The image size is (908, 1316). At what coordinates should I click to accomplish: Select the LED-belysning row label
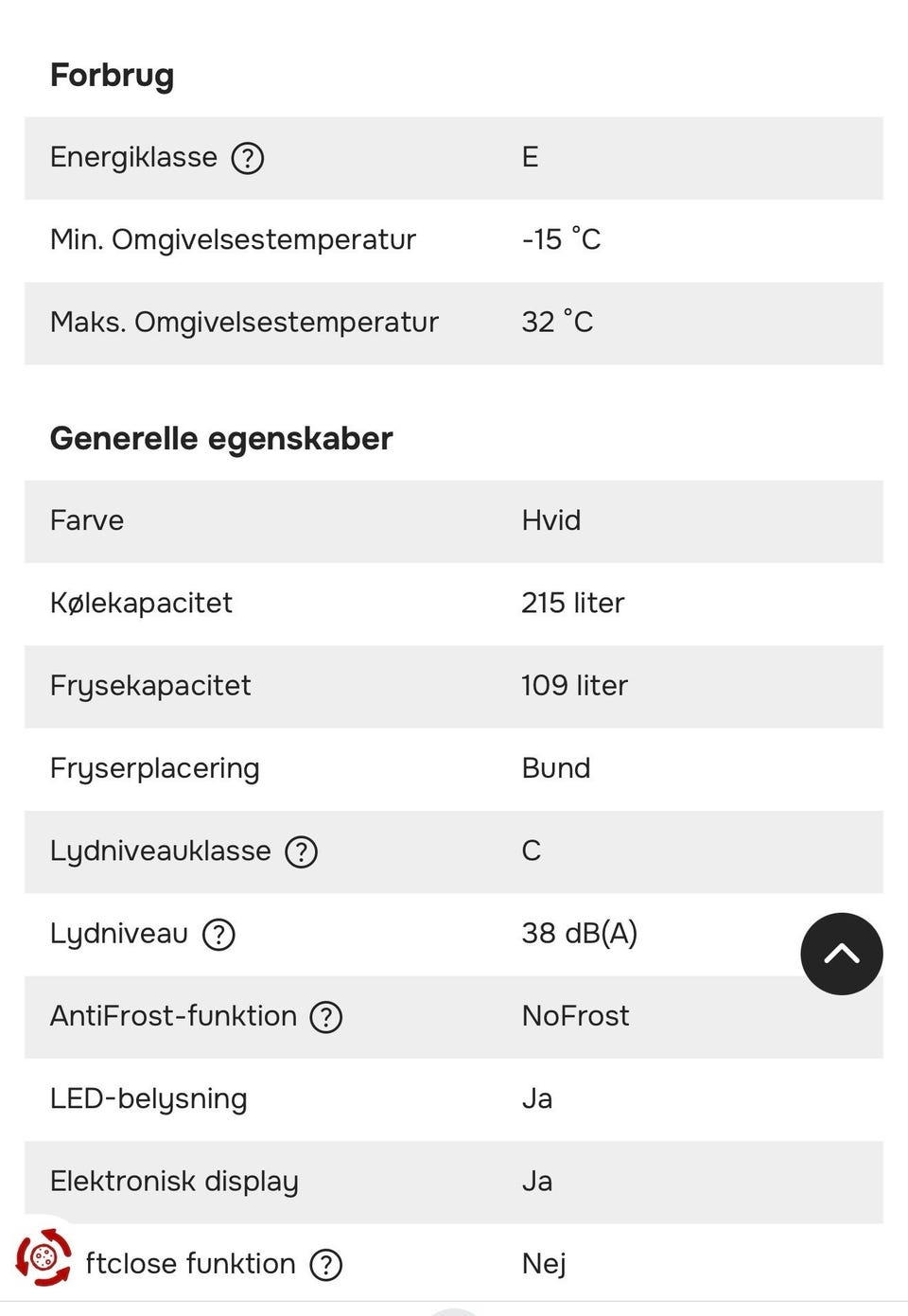pyautogui.click(x=148, y=1099)
